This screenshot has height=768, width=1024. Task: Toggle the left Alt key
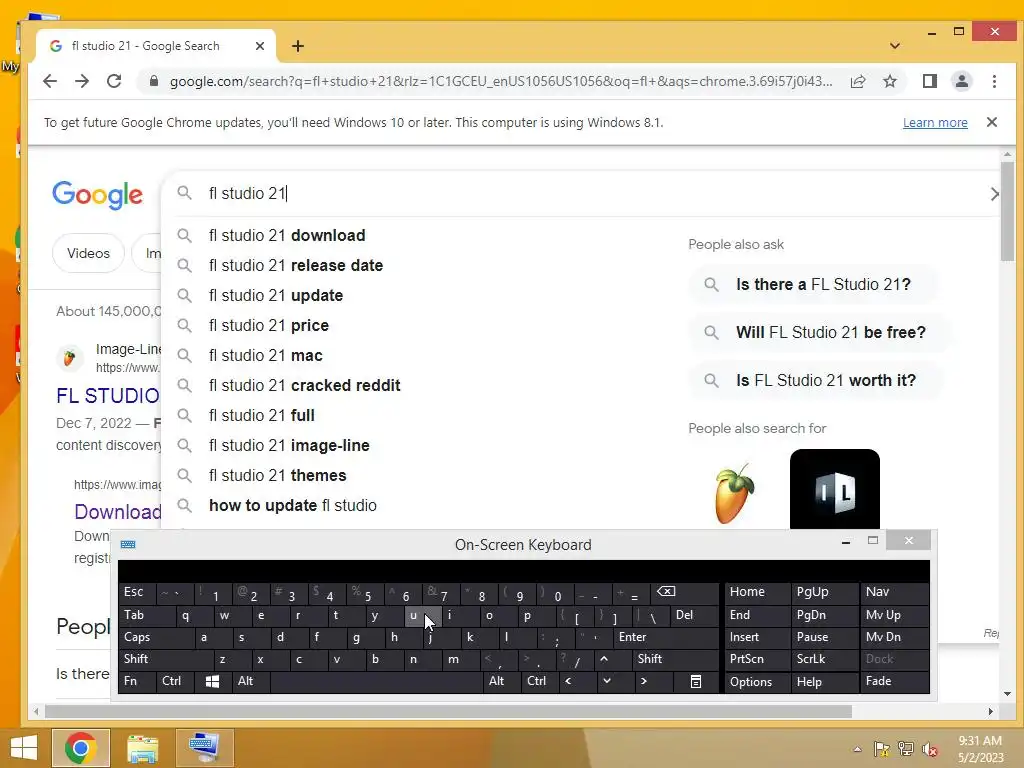(251, 681)
